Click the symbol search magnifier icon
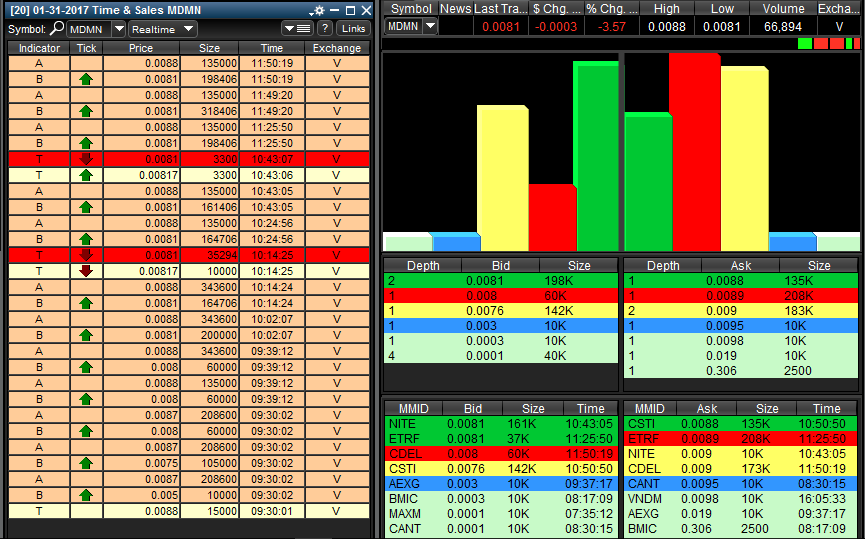 click(57, 29)
